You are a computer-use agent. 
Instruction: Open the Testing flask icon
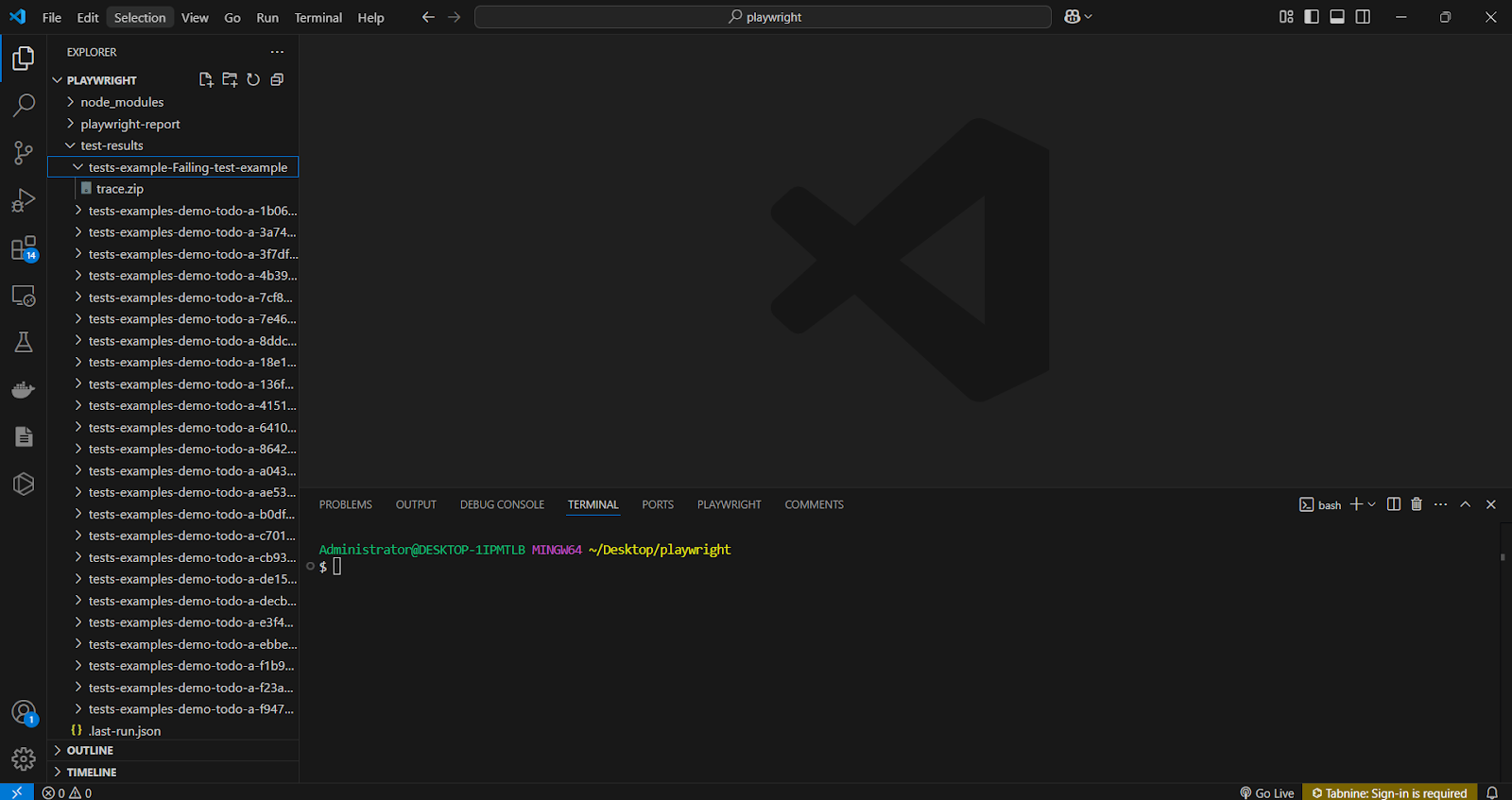24,342
